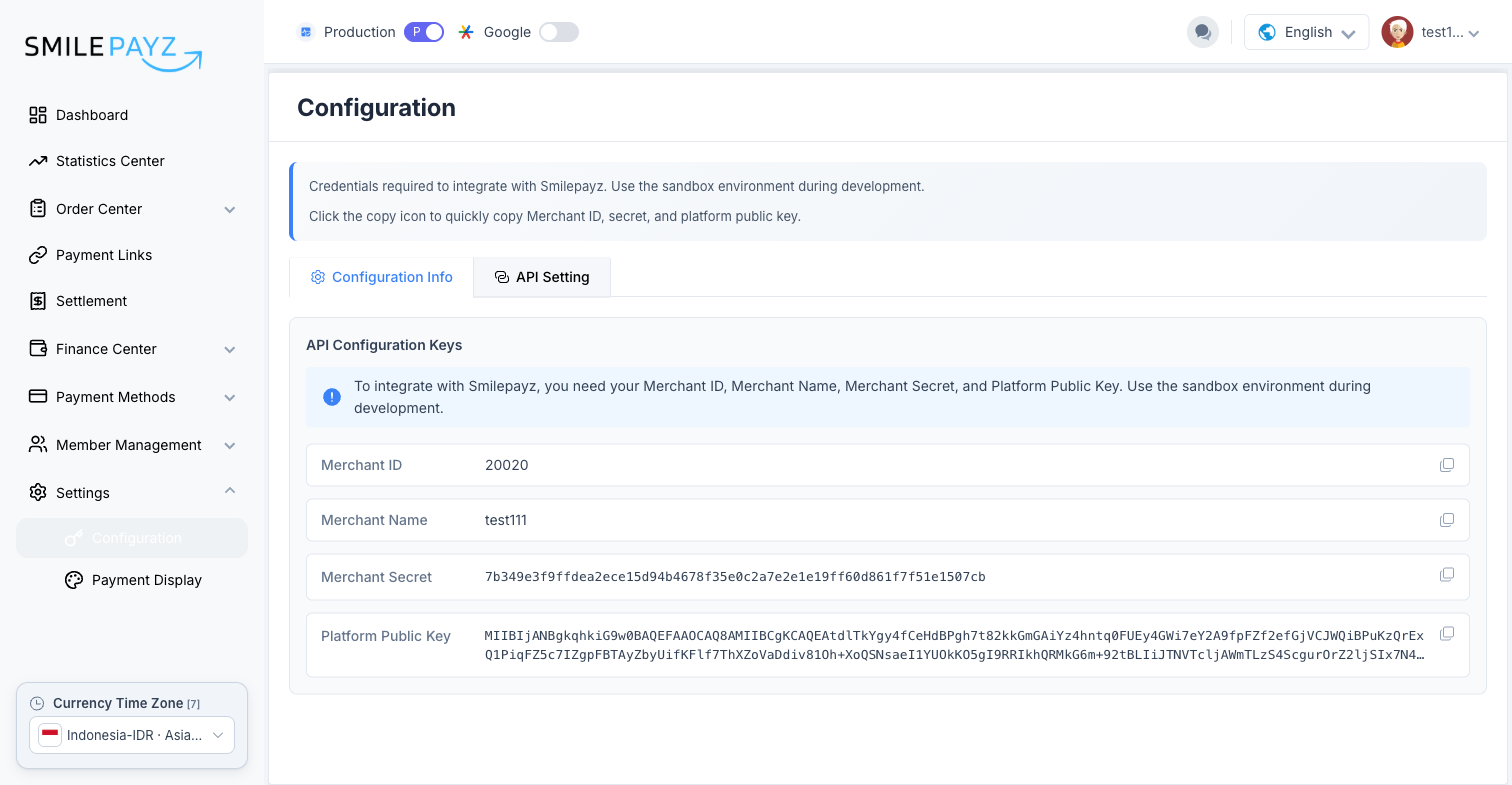Click the API Configuration Keys heading
1512x785 pixels.
click(x=384, y=345)
